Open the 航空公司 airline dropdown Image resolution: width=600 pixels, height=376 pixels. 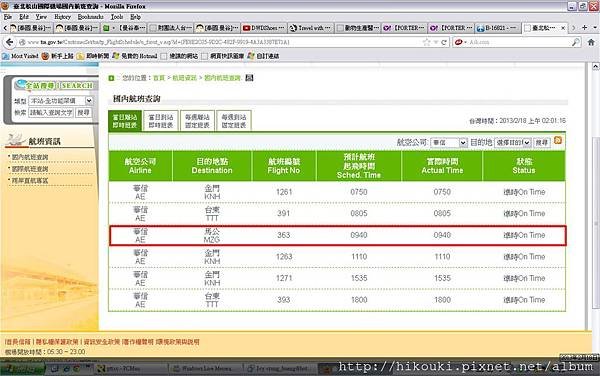(x=448, y=143)
